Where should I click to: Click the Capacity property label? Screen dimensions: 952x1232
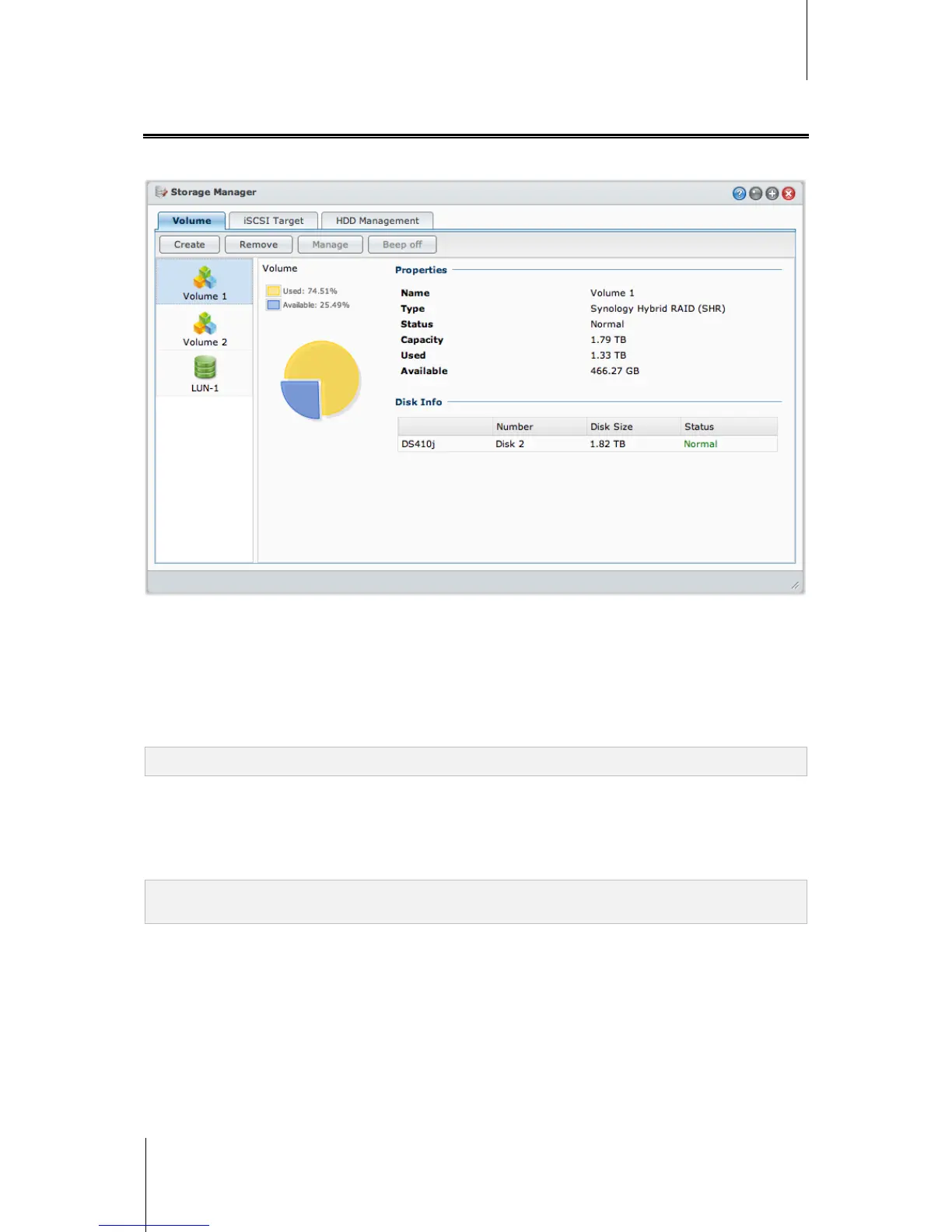click(422, 340)
